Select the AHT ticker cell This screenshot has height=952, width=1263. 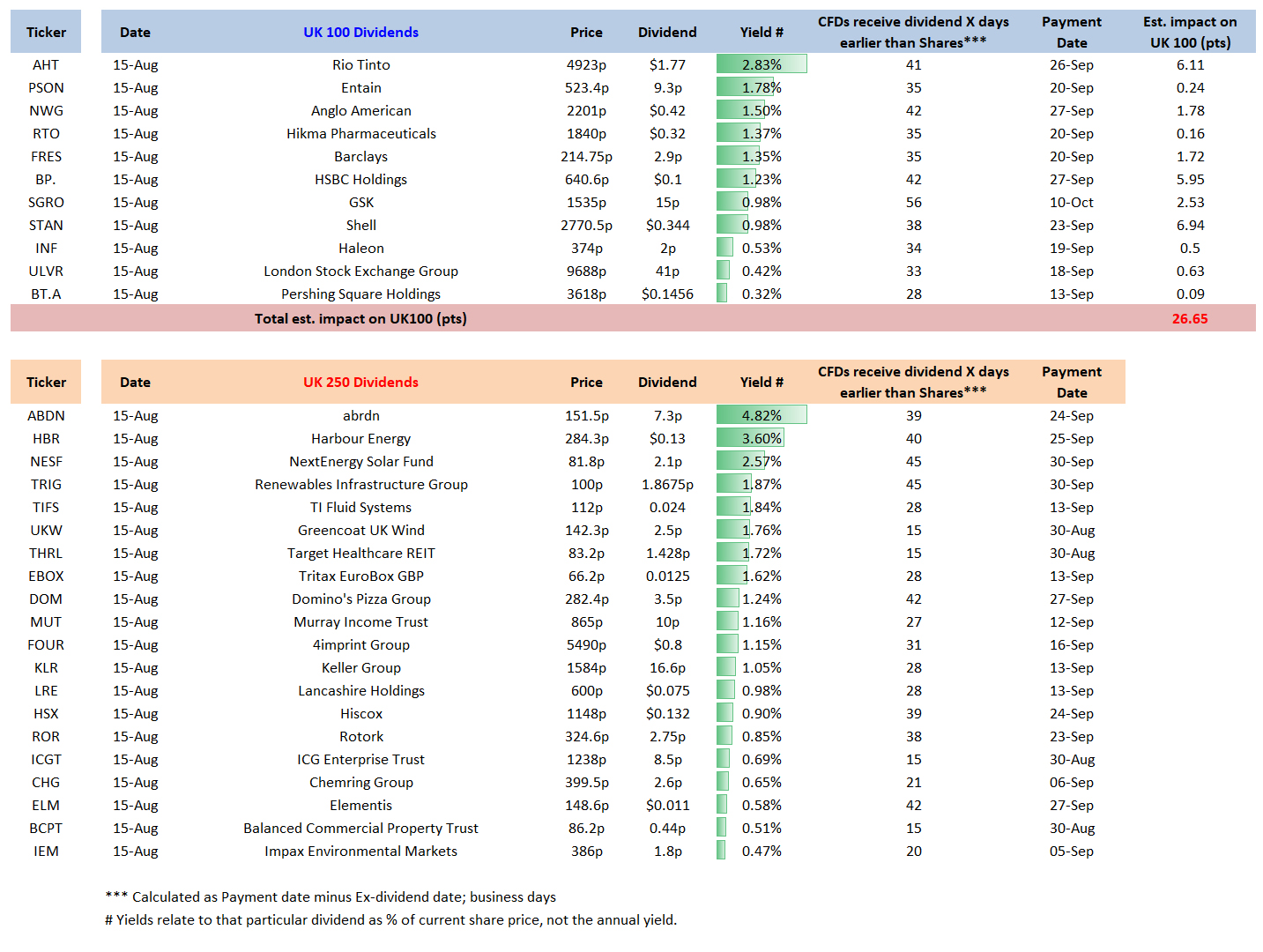(x=46, y=65)
